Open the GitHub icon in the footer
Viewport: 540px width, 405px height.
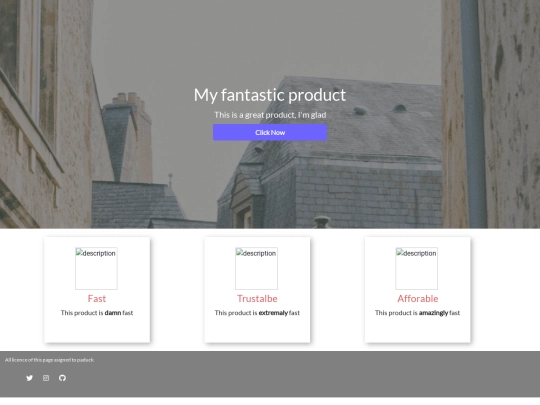(x=62, y=378)
